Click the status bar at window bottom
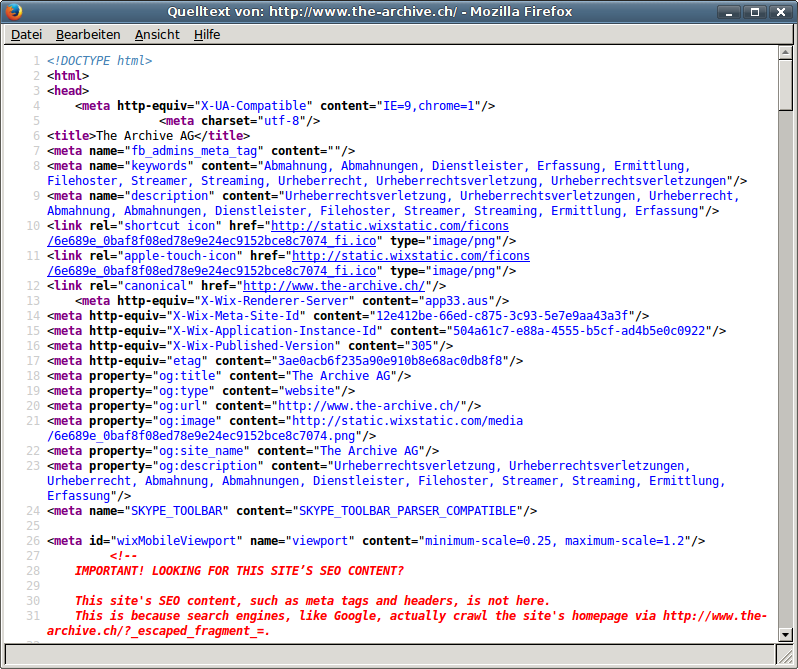 390,654
